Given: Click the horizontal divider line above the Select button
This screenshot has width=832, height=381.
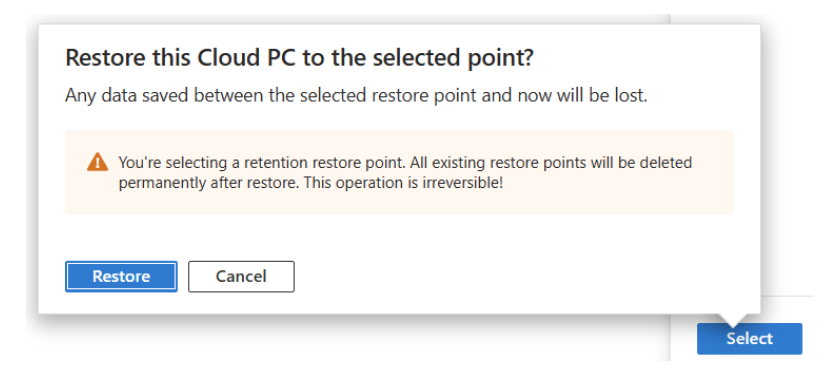Looking at the screenshot, I should tap(786, 296).
